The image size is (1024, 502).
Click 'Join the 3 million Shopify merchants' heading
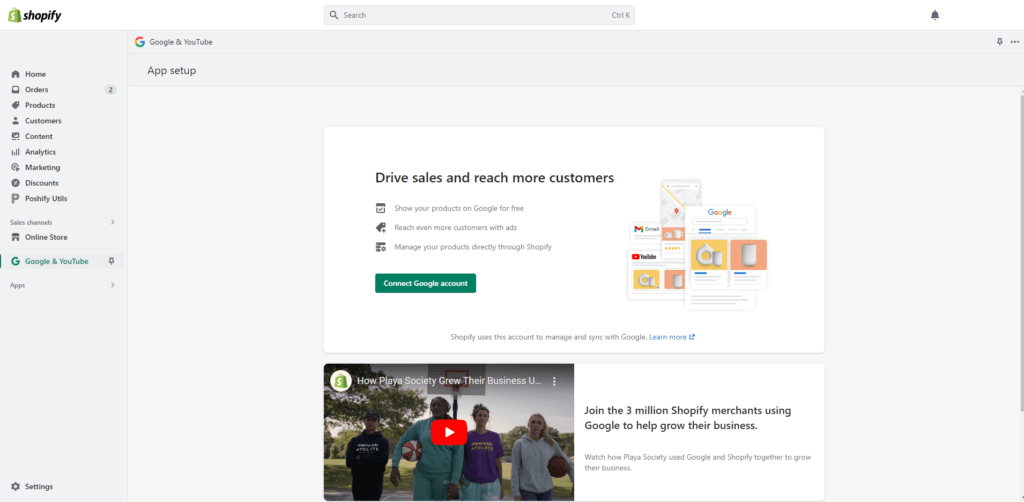pyautogui.click(x=688, y=418)
